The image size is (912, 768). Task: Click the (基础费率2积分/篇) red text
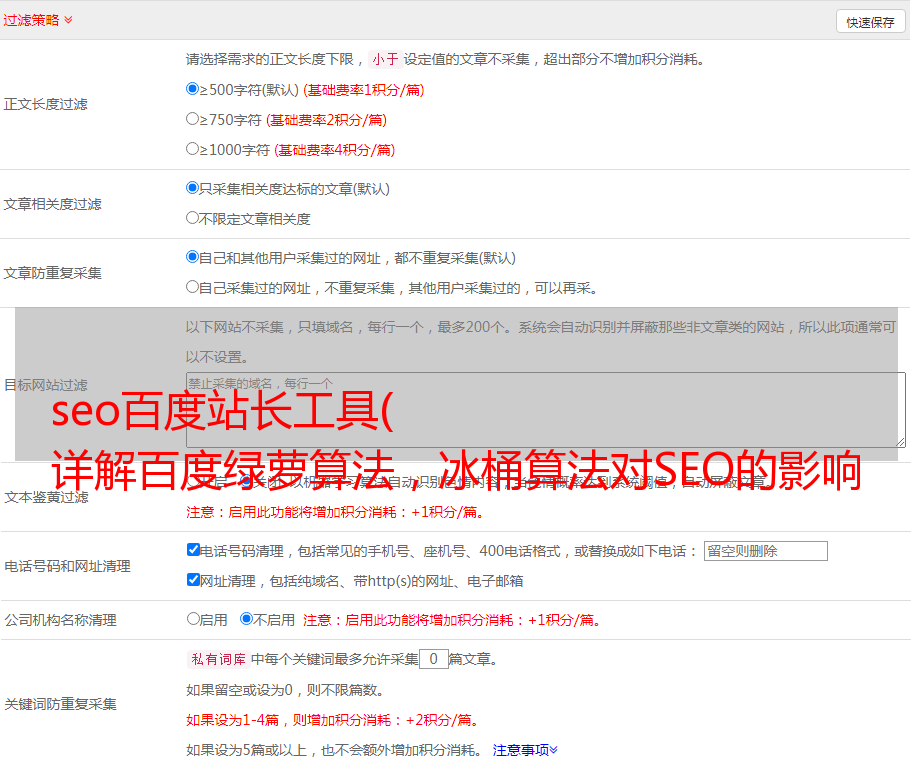tap(326, 120)
